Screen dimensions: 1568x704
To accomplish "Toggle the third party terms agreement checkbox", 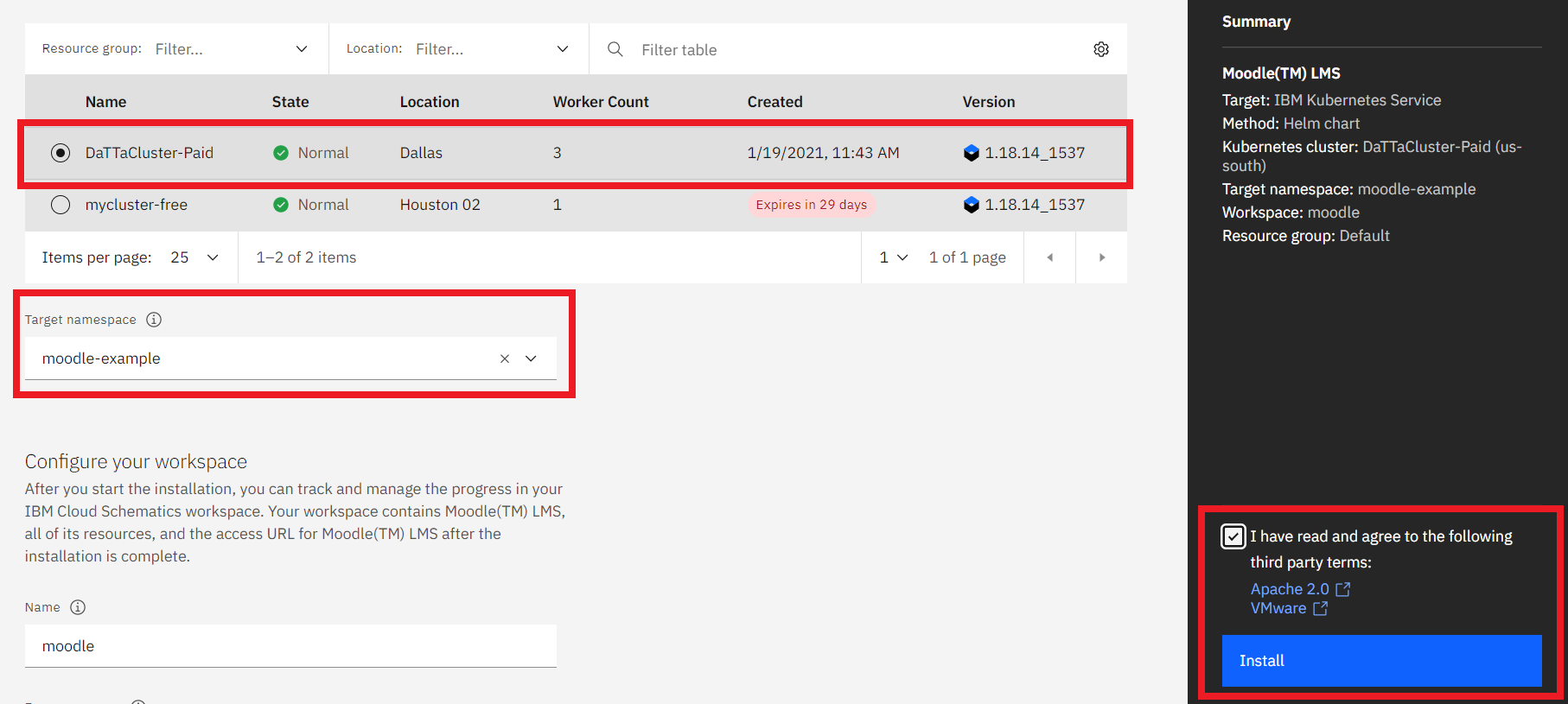I will [1233, 536].
